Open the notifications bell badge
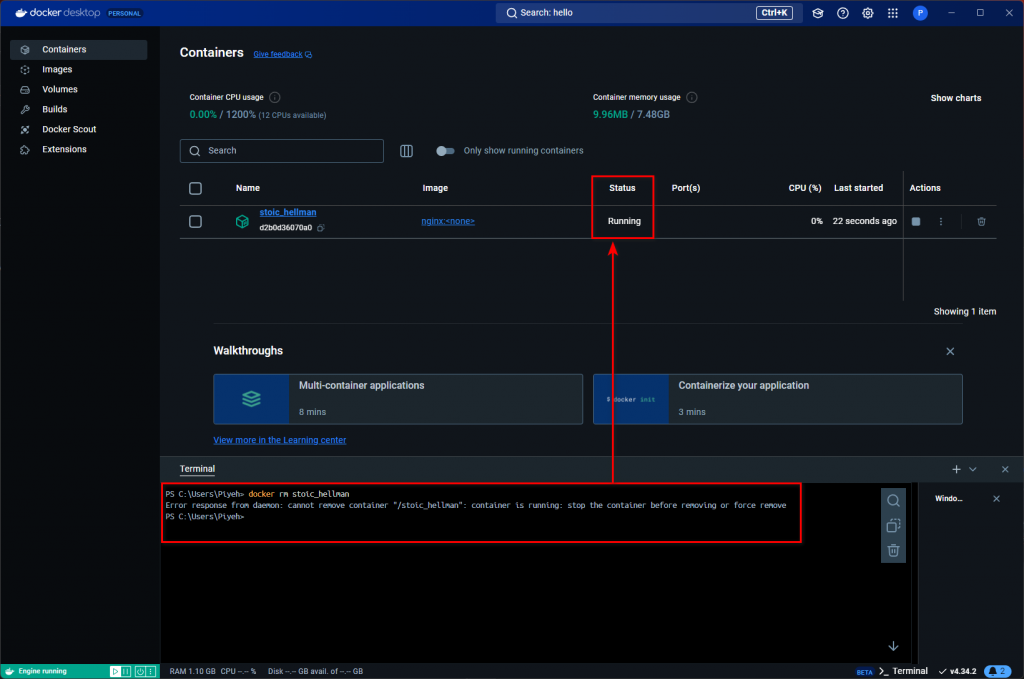Screen dimensions: 1024x679 997,671
